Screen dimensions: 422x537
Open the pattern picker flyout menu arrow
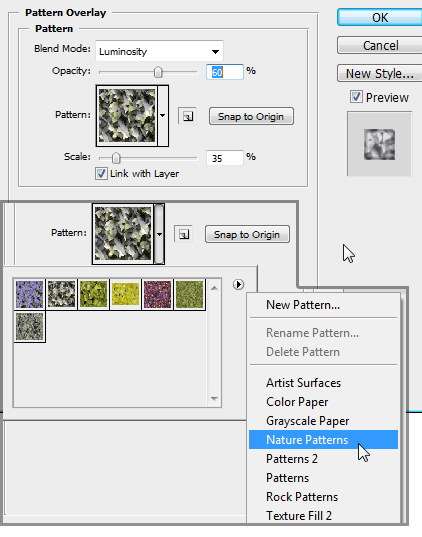[238, 284]
